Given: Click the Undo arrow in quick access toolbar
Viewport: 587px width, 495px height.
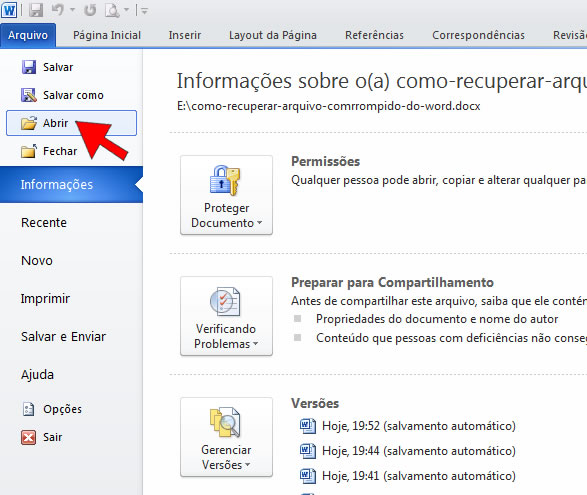Looking at the screenshot, I should (x=58, y=10).
